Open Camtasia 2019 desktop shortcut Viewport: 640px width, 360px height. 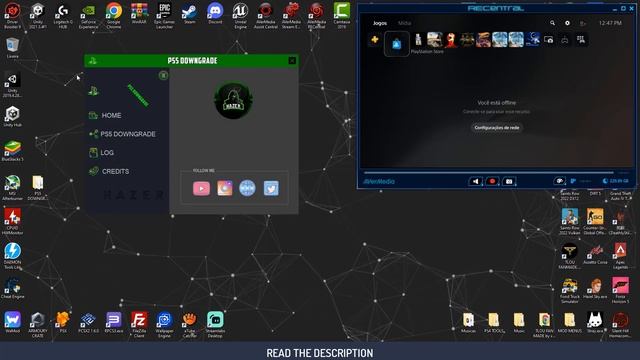[x=342, y=16]
